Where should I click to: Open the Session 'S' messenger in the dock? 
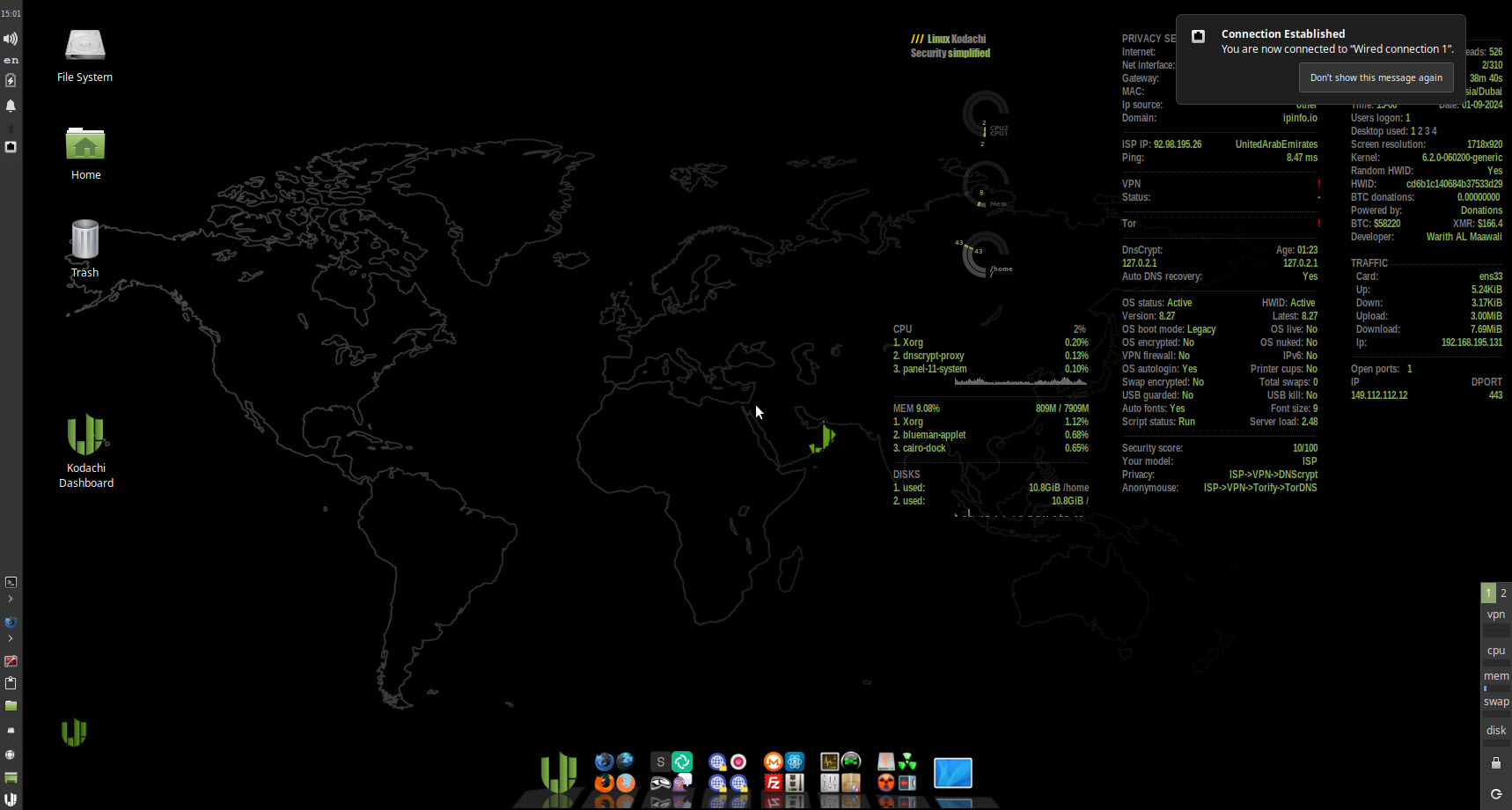coord(661,762)
